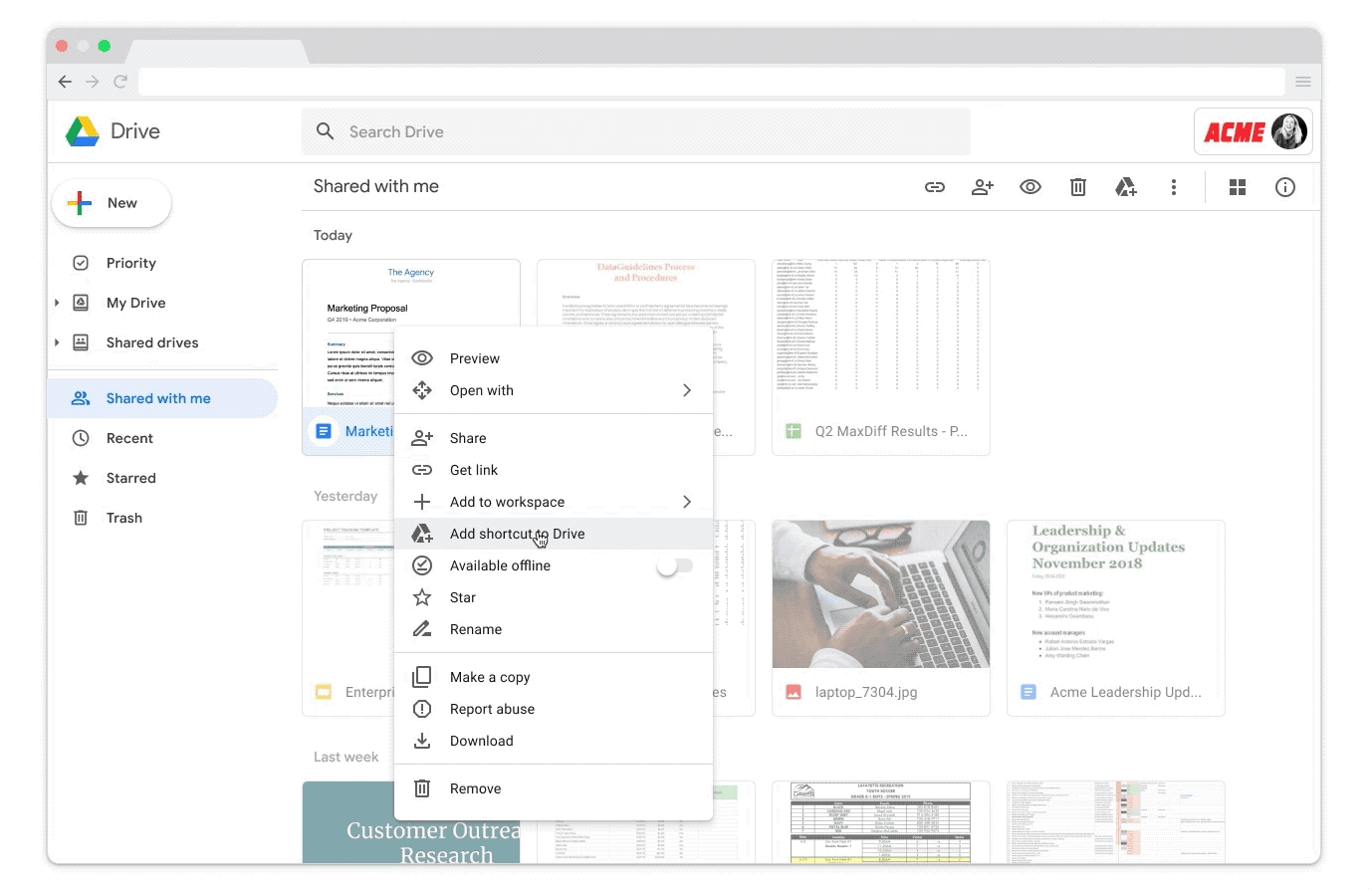Click the get link icon in toolbar
1372x891 pixels.
click(x=934, y=187)
